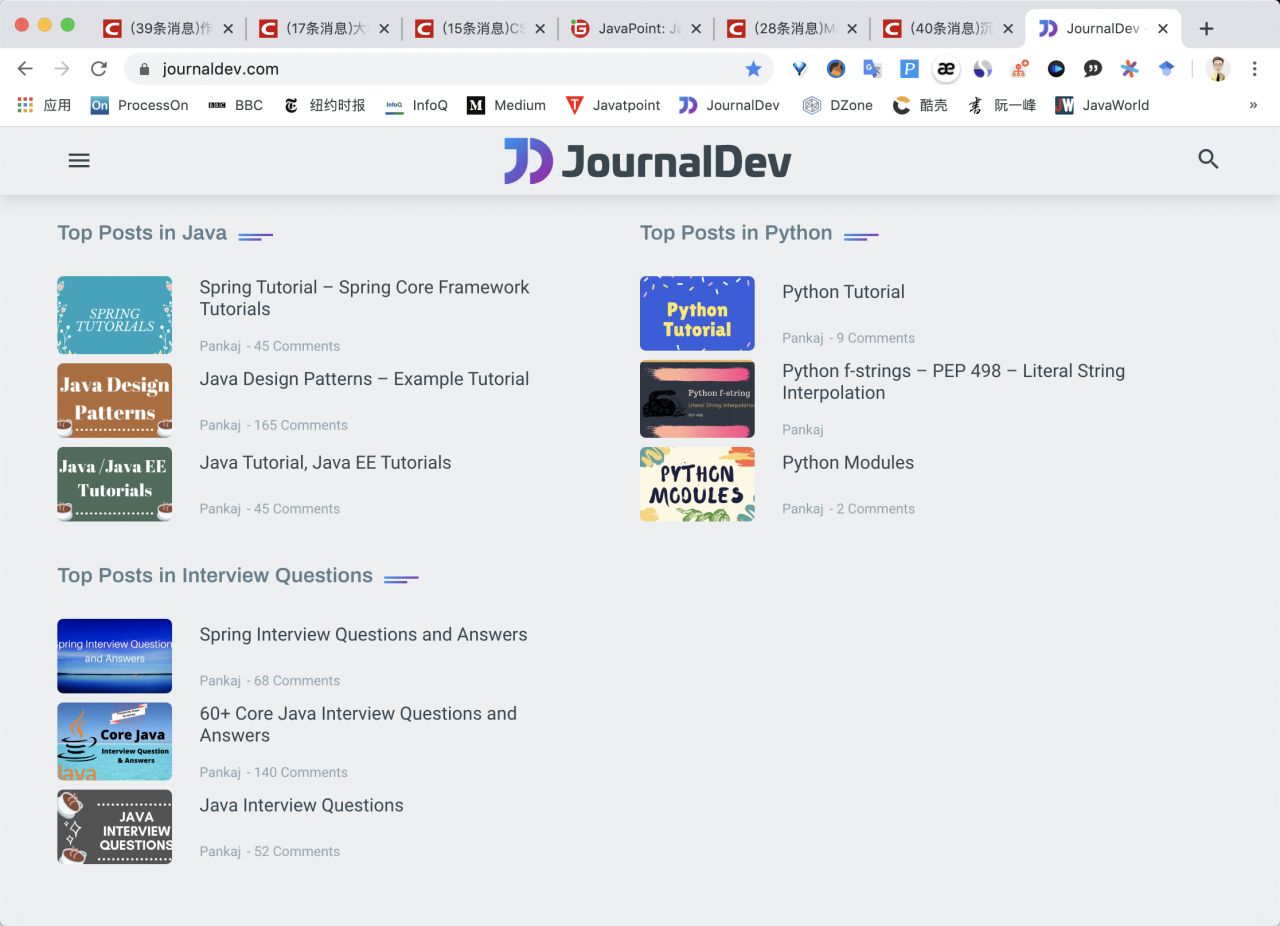Go back using the browser back arrow
The height and width of the screenshot is (926, 1280).
coord(26,69)
